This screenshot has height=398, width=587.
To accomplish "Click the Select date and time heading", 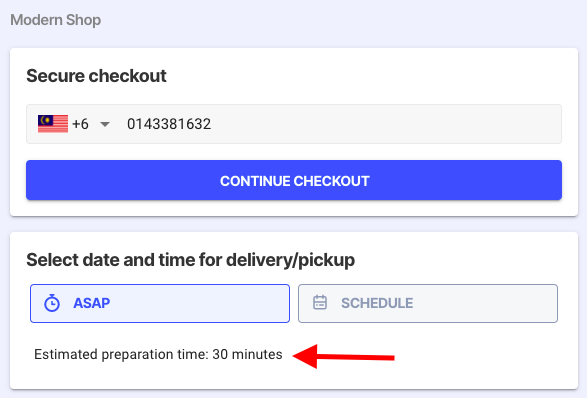I will click(191, 260).
